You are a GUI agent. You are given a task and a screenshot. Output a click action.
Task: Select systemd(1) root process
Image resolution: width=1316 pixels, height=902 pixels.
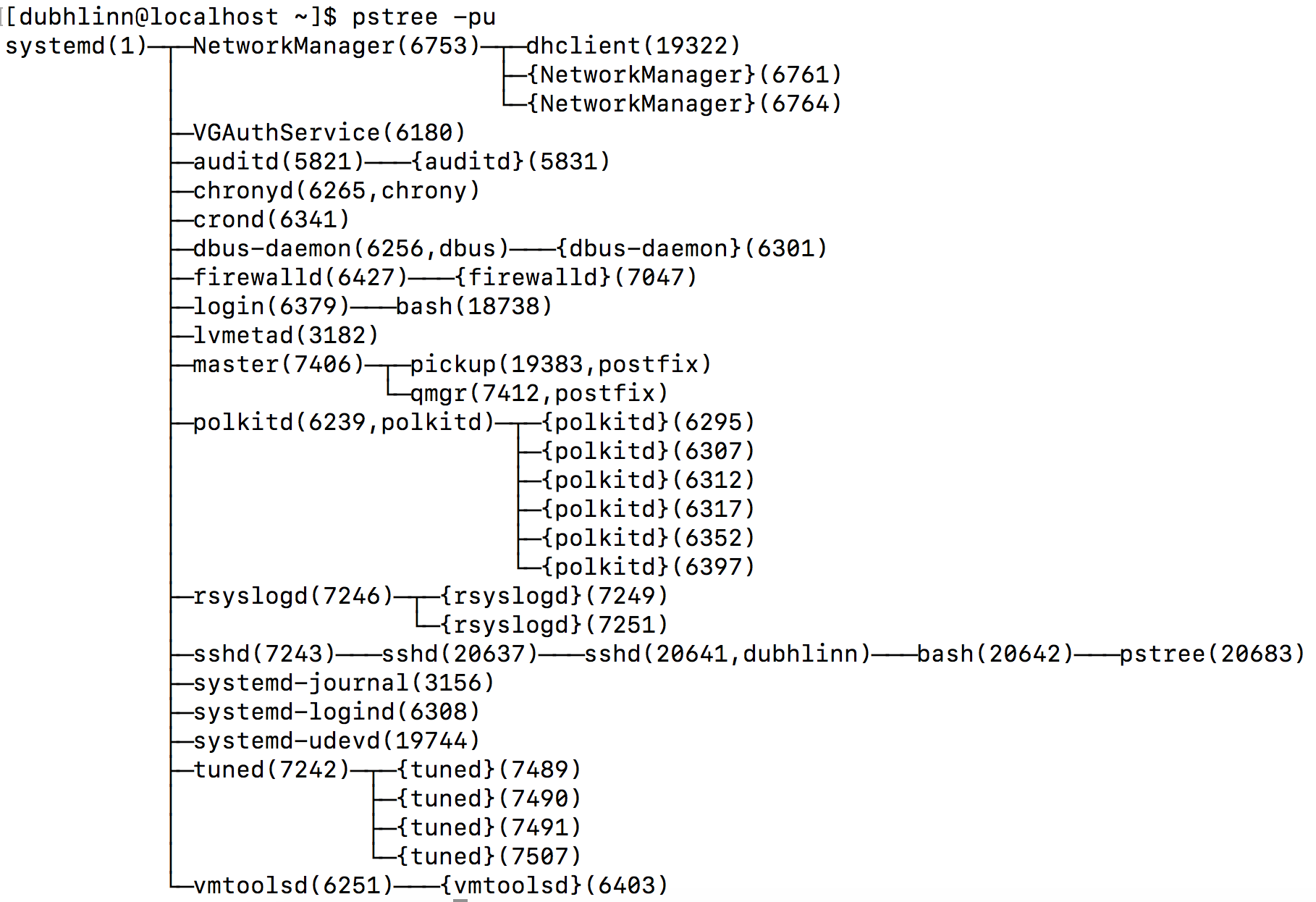76,46
